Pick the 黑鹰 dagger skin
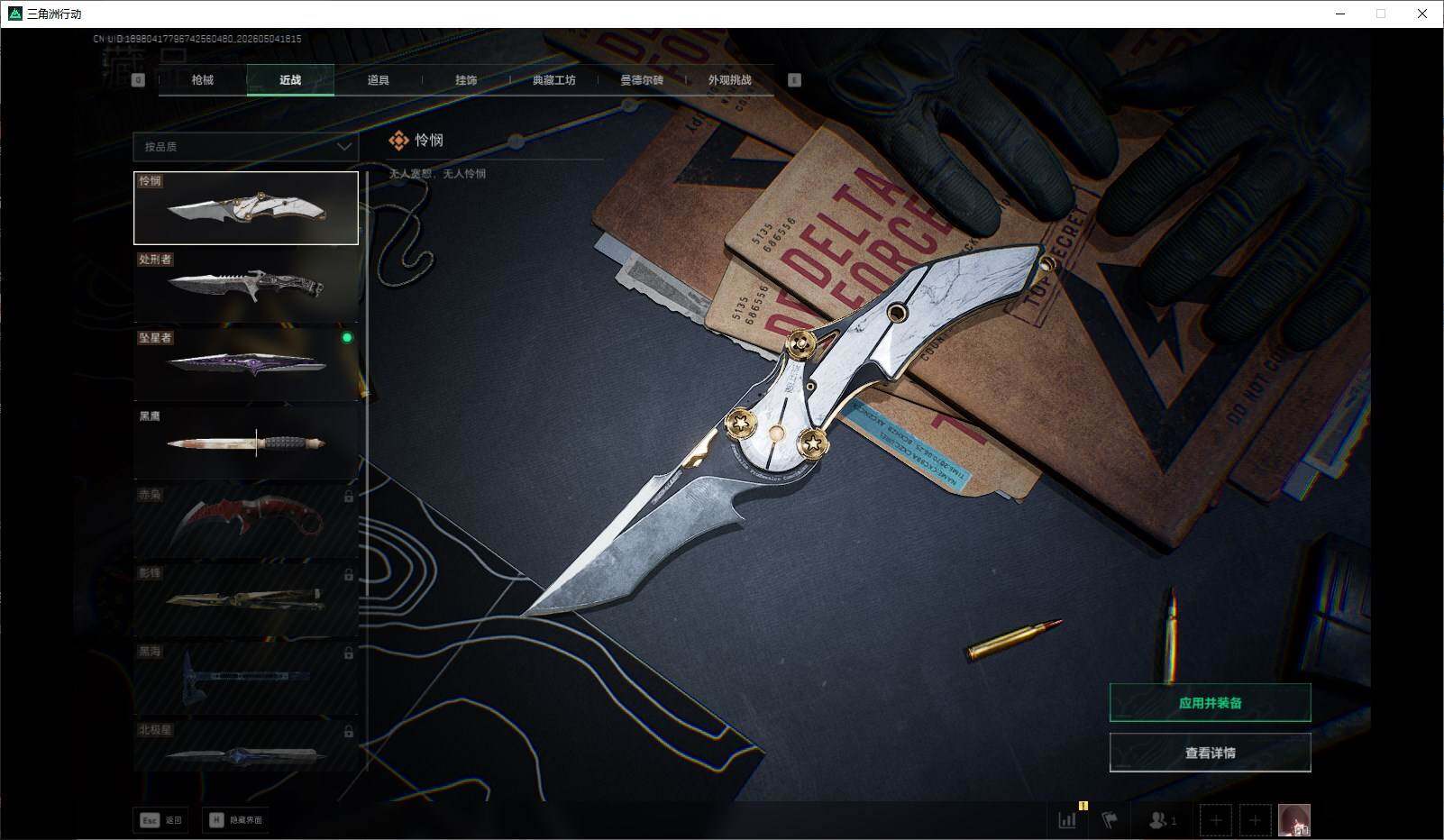Viewport: 1444px width, 840px height. (x=246, y=443)
